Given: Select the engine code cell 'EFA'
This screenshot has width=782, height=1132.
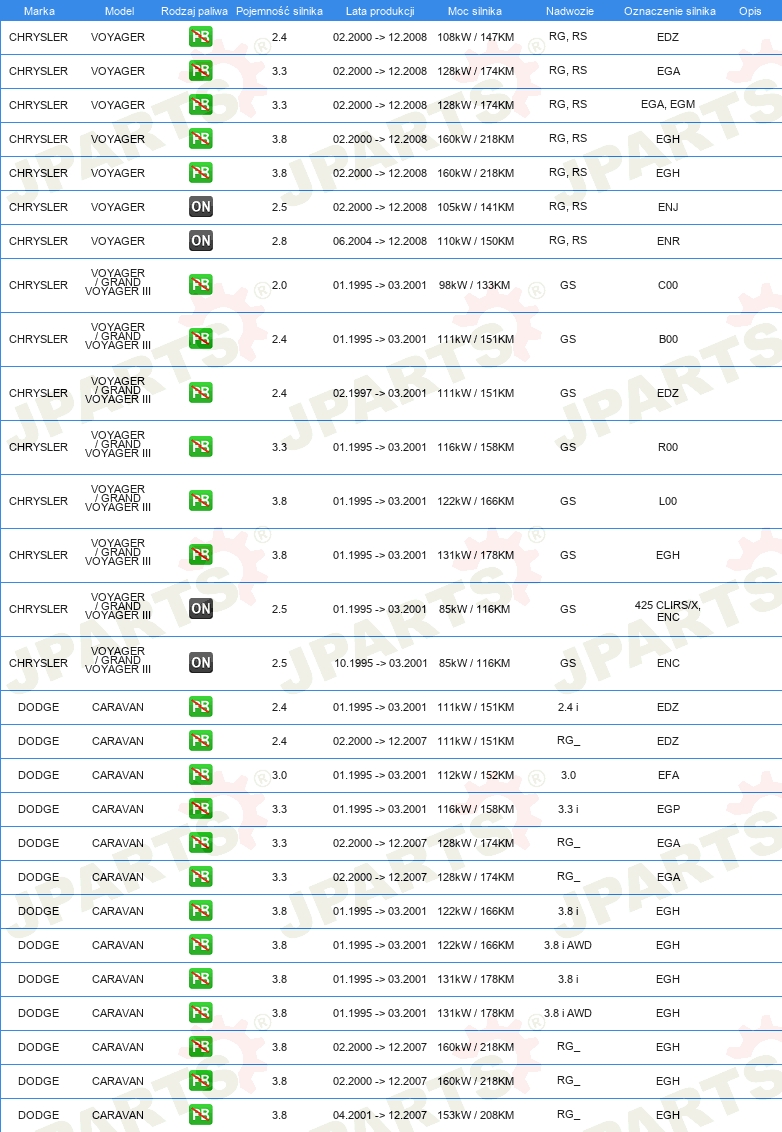Looking at the screenshot, I should (668, 775).
